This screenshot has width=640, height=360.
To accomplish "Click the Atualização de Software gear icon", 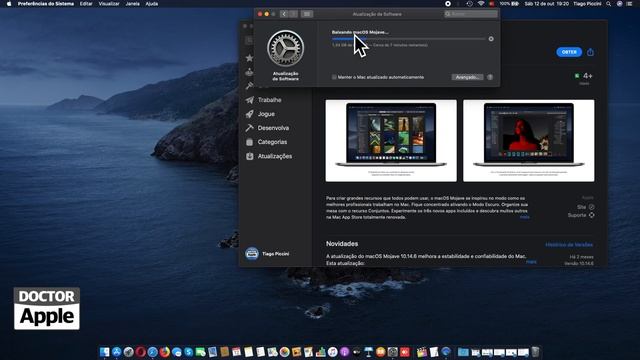I will [286, 48].
